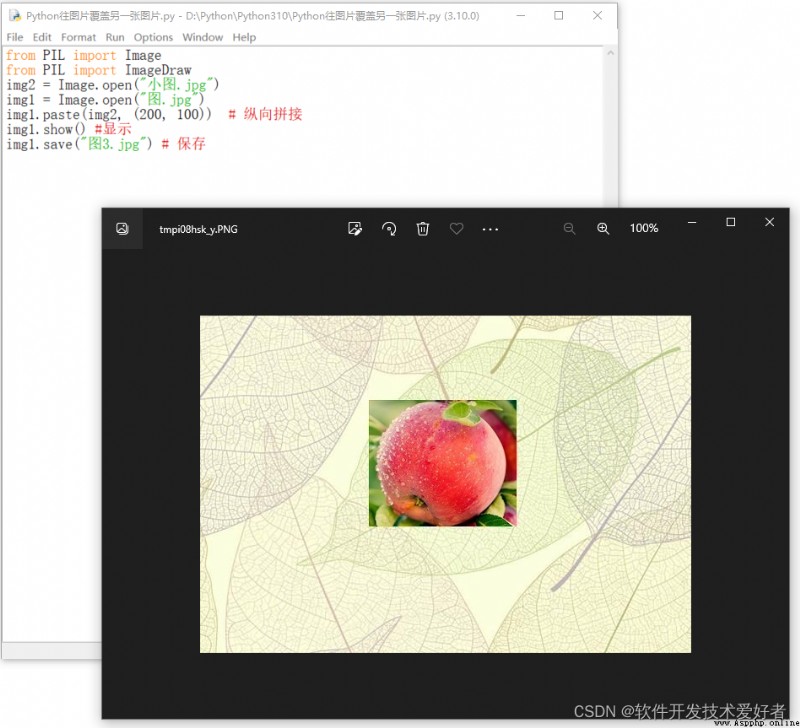Screen dimensions: 800x728
Task: Click the 100% zoom level label
Action: point(644,228)
